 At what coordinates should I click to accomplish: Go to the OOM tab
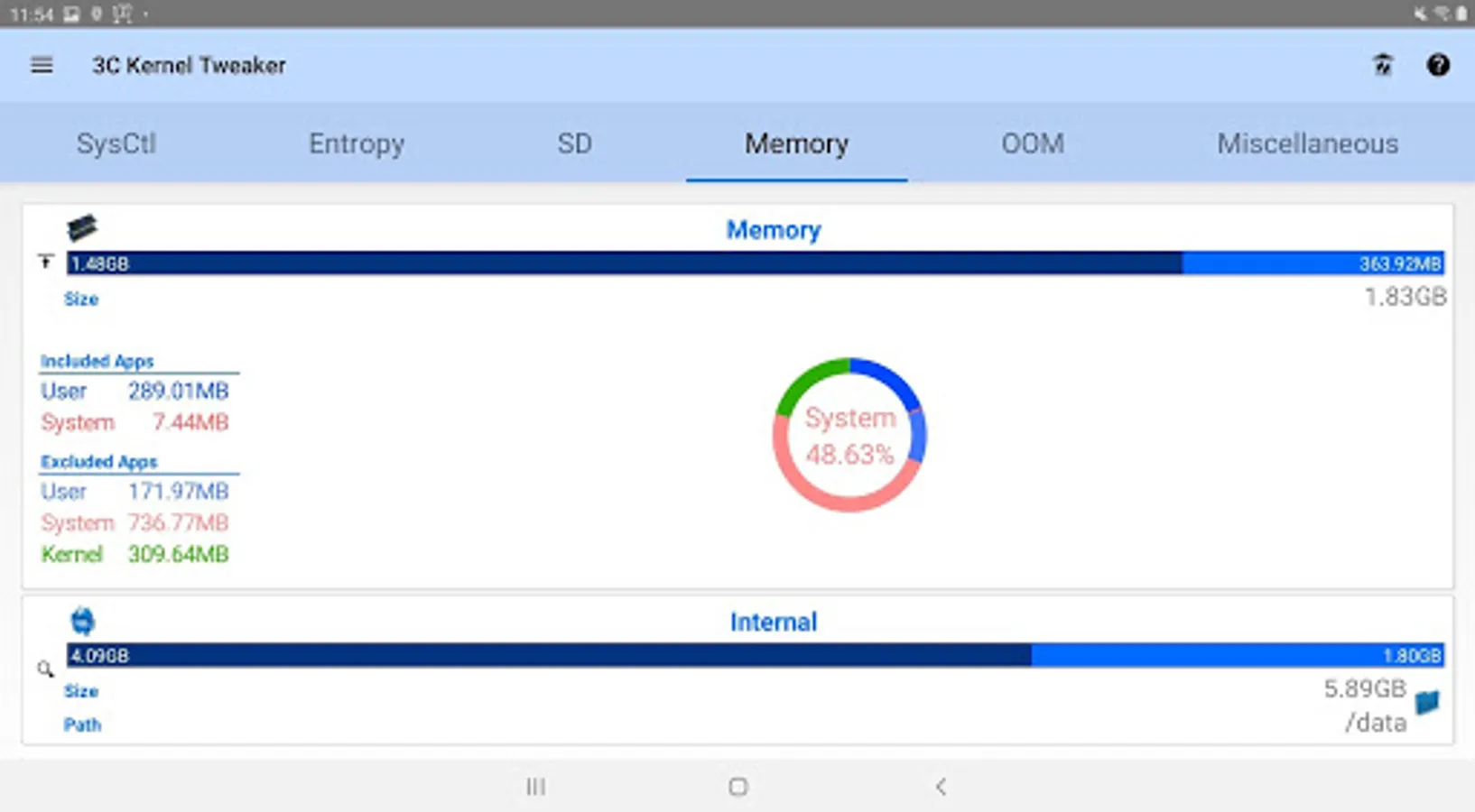[1033, 143]
